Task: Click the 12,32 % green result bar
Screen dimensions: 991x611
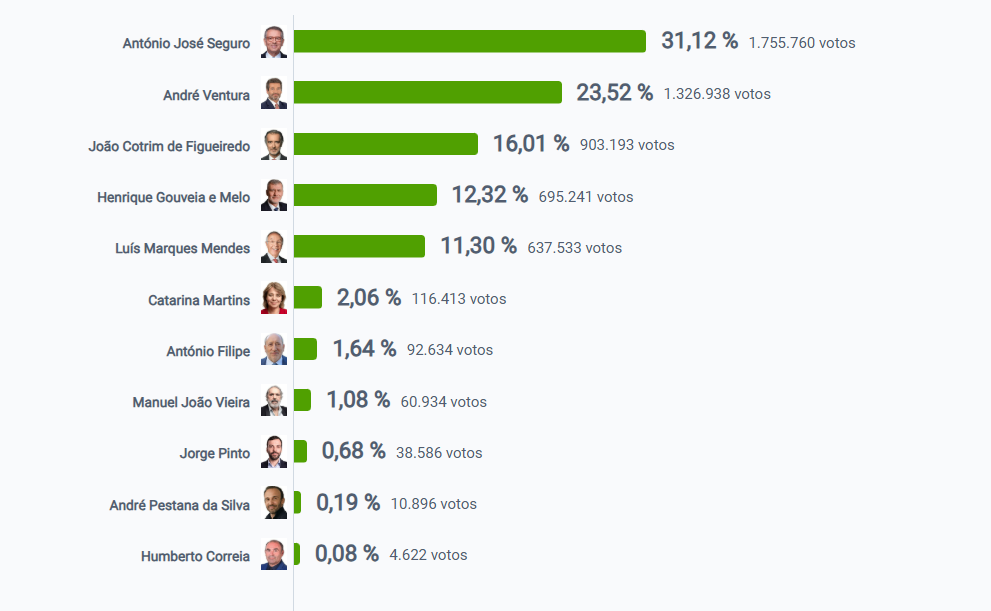Action: [x=365, y=195]
